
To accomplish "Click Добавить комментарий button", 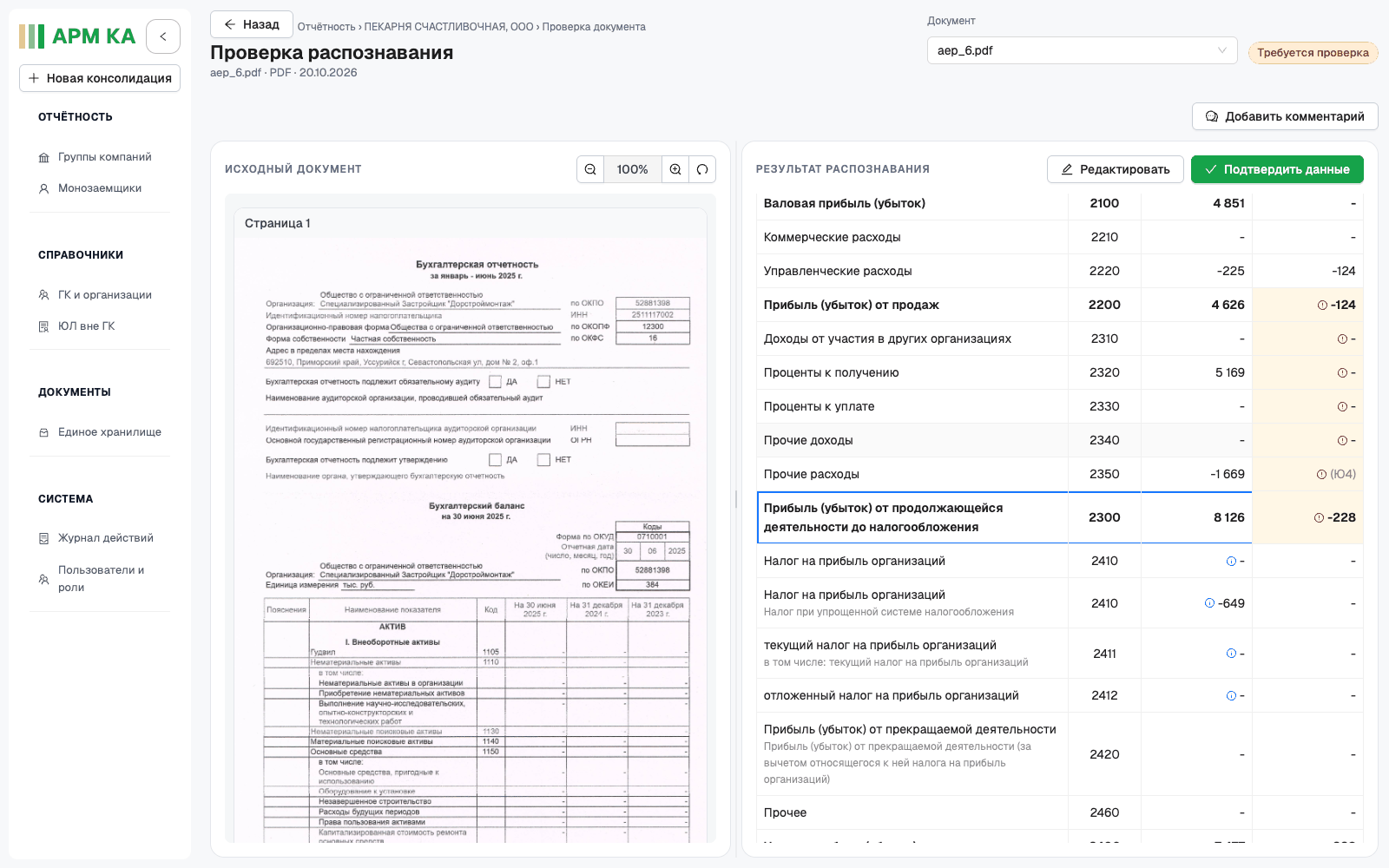I will pos(1285,116).
